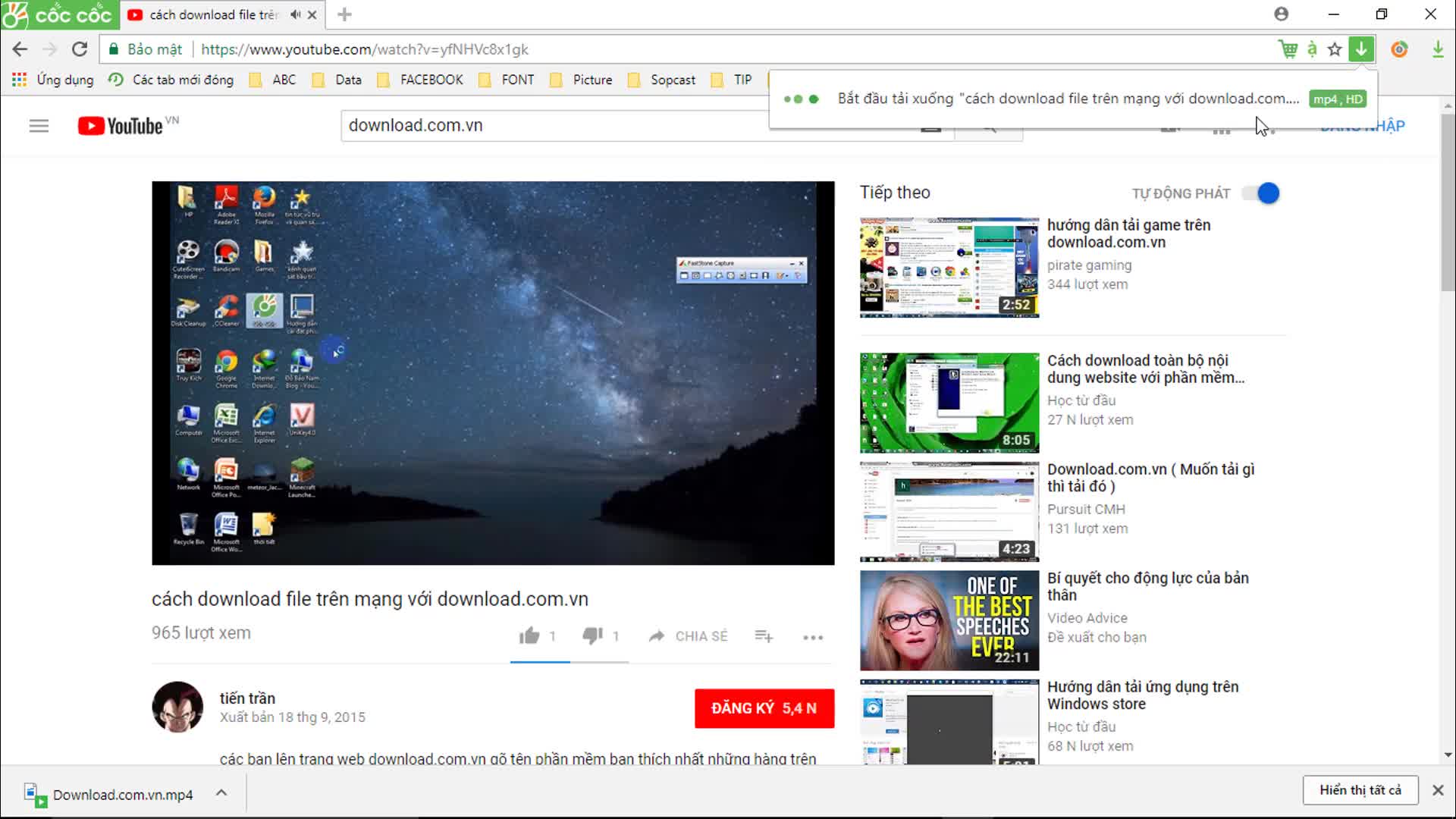Open 'hướng dẫn tải game trên download.com.vn' title
This screenshot has height=819, width=1456.
coord(1128,234)
